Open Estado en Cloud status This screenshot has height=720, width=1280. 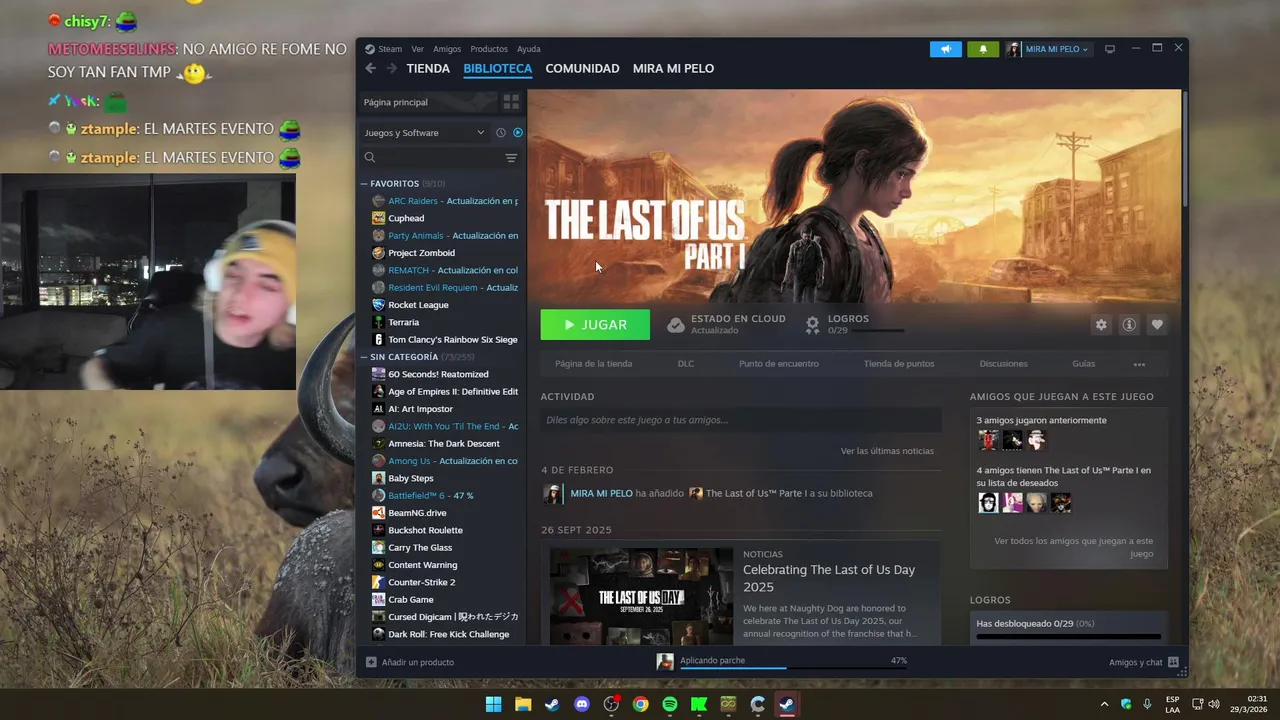pyautogui.click(x=727, y=324)
